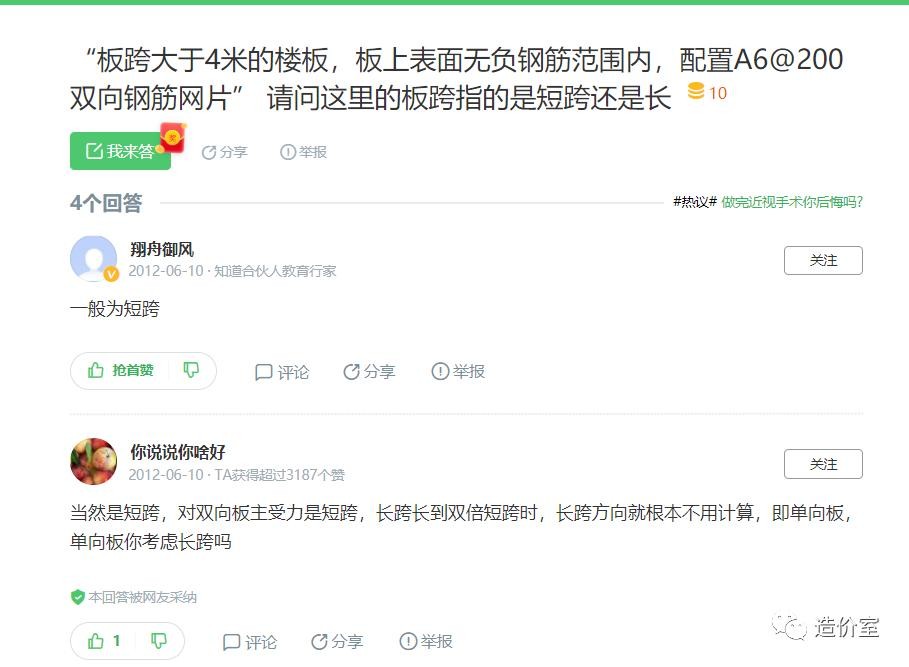Share the adopted second answer
Image resolution: width=909 pixels, height=667 pixels.
337,642
